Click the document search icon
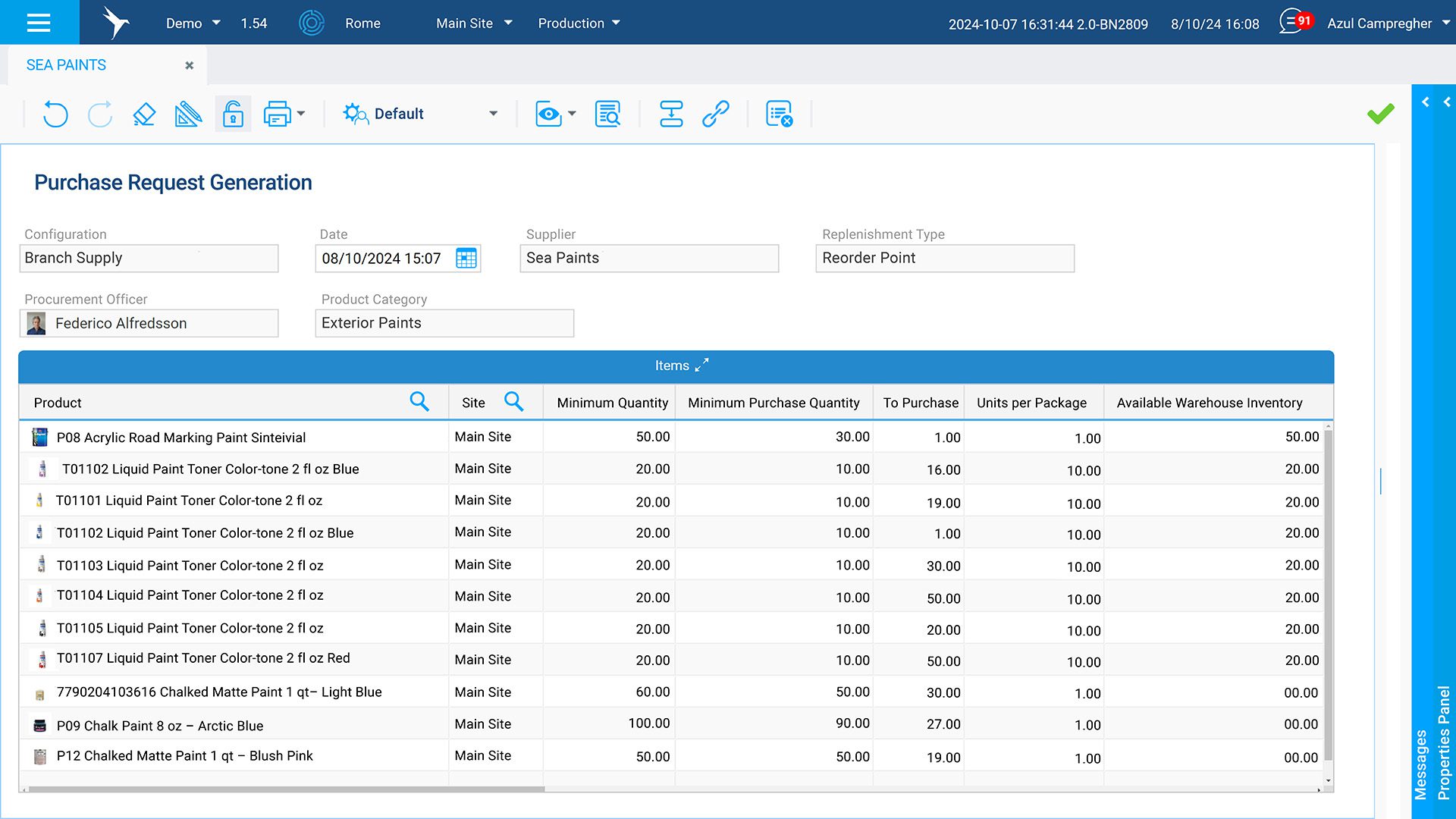Screen dimensions: 1456x819 607,115
